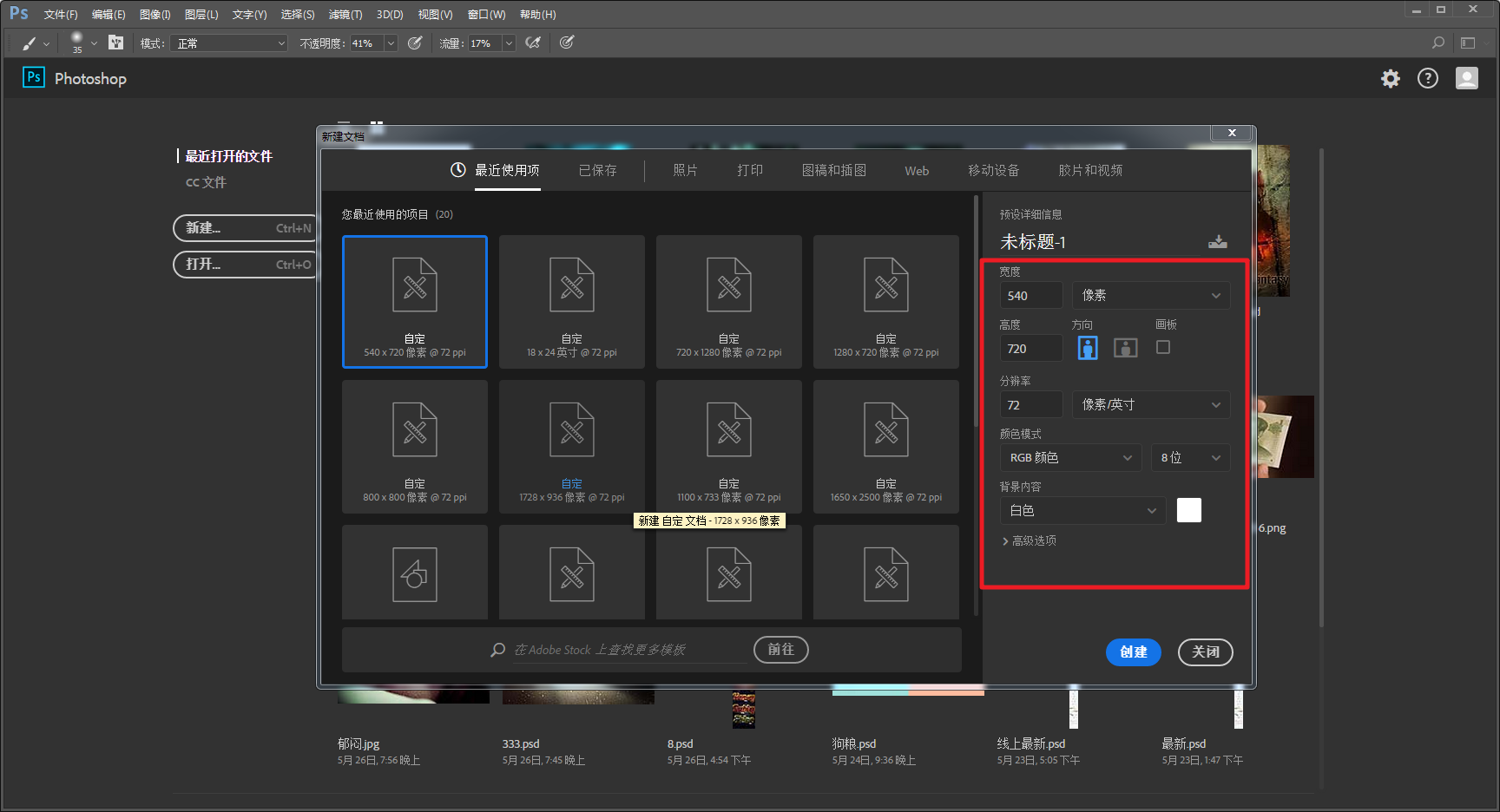Image resolution: width=1500 pixels, height=812 pixels.
Task: Open resolution unit dropdown 像素/英寸
Action: pyautogui.click(x=1151, y=405)
